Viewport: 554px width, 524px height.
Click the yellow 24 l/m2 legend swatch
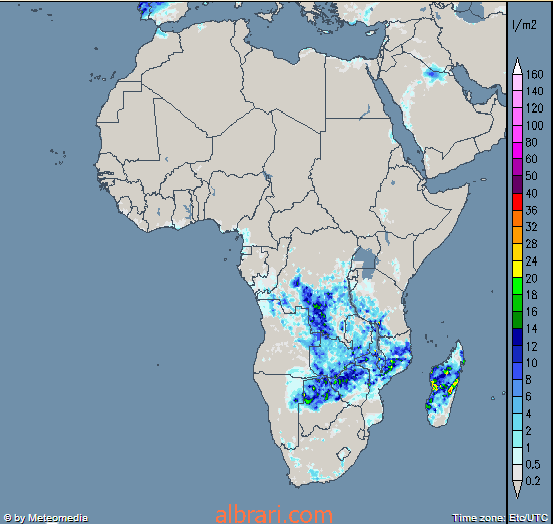pos(517,269)
